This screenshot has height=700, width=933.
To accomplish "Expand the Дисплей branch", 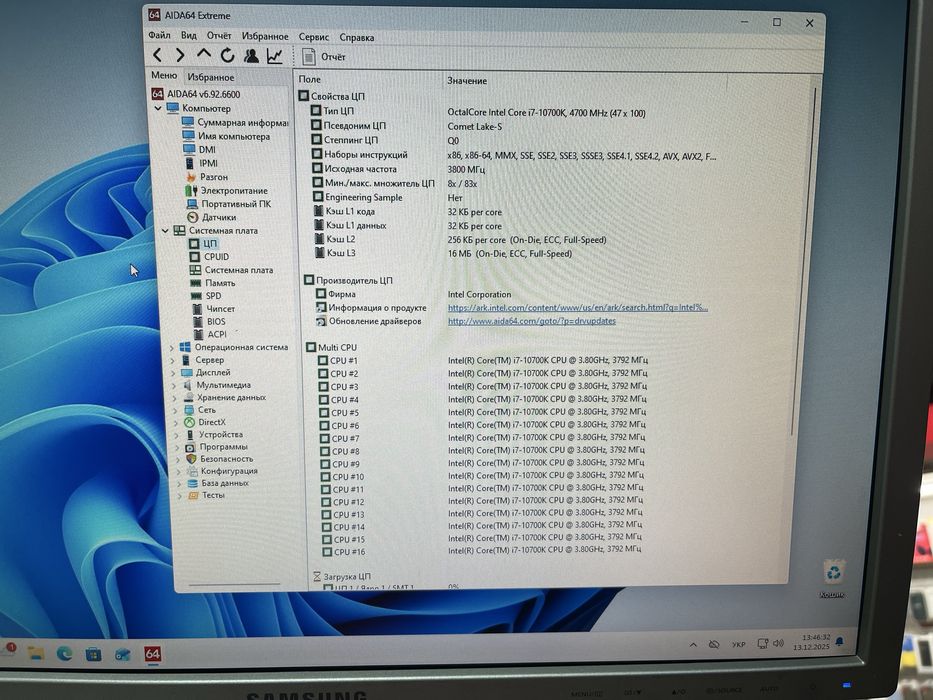I will pos(173,373).
